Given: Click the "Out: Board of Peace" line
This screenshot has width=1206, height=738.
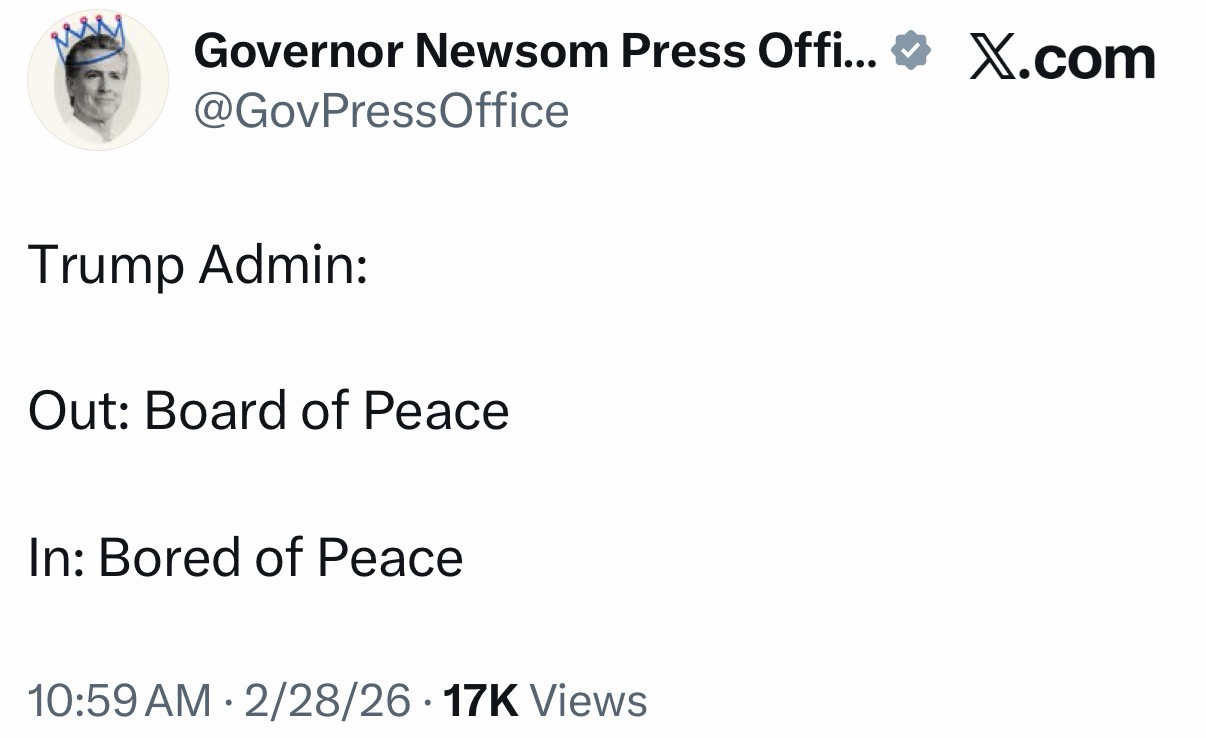Looking at the screenshot, I should [269, 411].
